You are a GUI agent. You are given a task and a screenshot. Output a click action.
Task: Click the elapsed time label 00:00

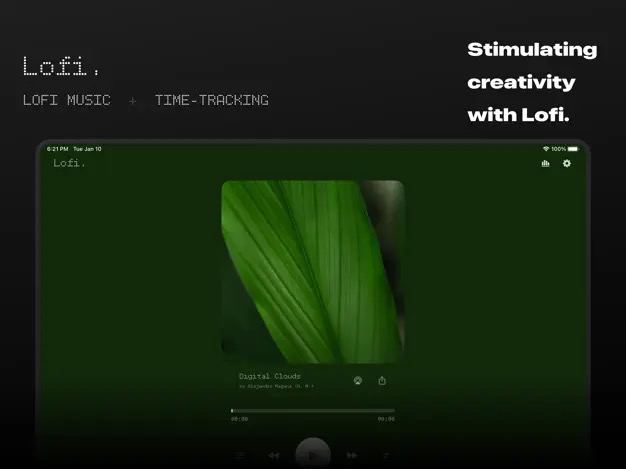(239, 419)
